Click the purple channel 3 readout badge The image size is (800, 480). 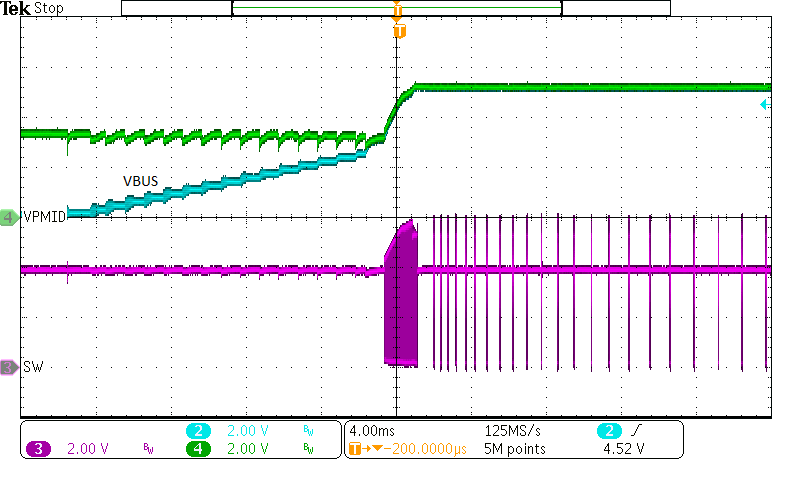(x=38, y=449)
